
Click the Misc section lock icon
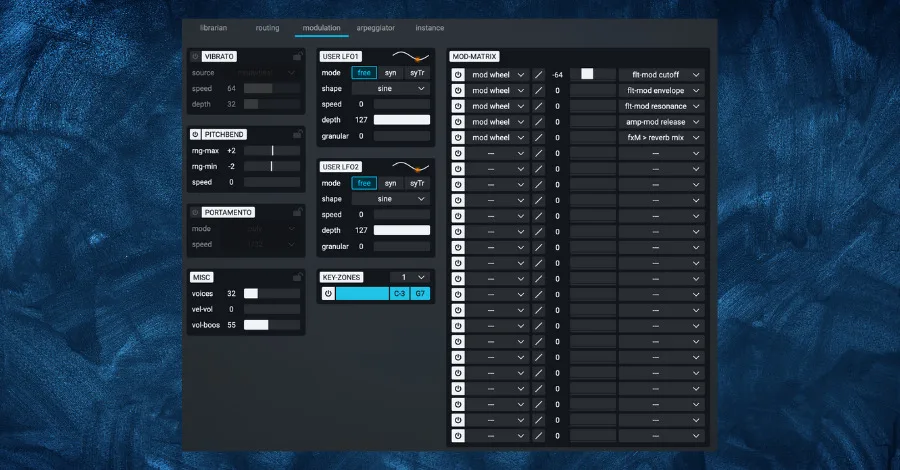[297, 277]
